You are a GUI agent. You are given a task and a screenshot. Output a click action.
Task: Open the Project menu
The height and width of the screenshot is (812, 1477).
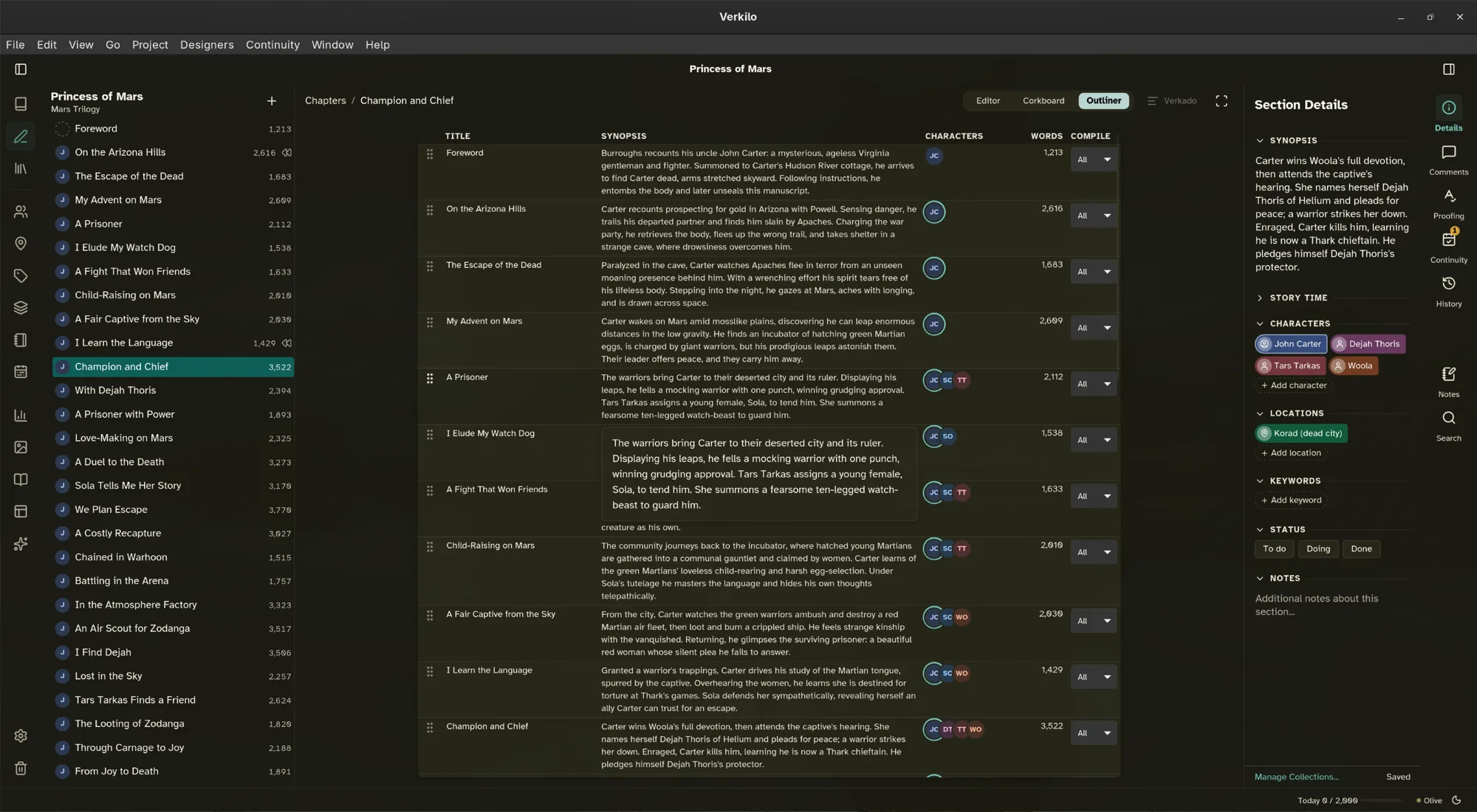[150, 45]
